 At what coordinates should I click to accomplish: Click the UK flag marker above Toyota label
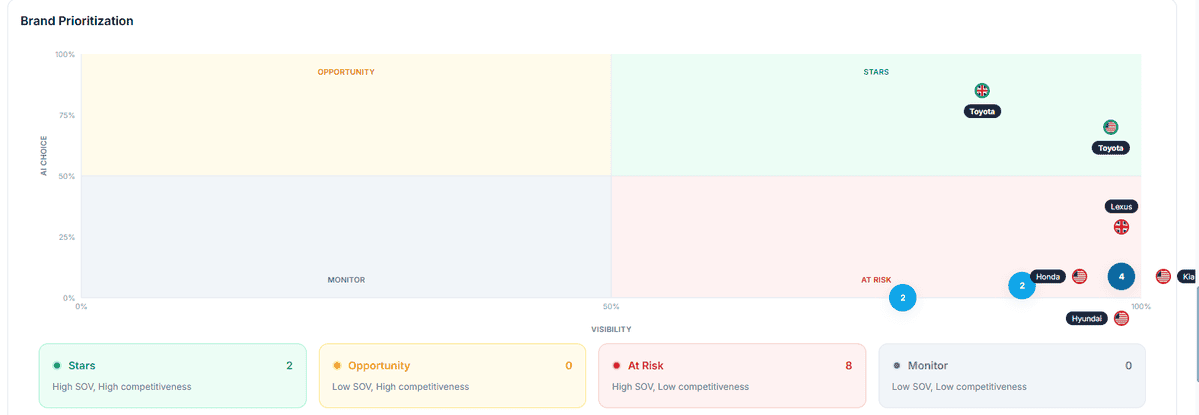coord(982,90)
